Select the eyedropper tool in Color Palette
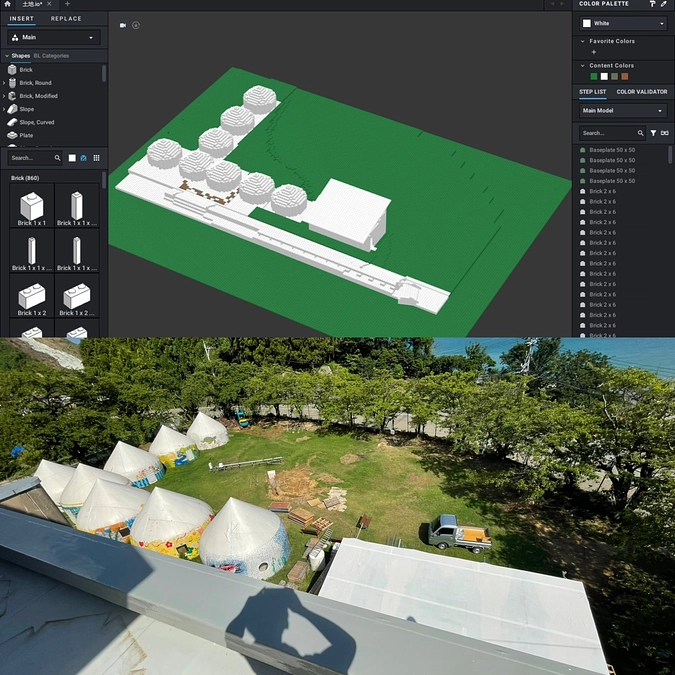Viewport: 675px width, 675px height. pyautogui.click(x=664, y=4)
